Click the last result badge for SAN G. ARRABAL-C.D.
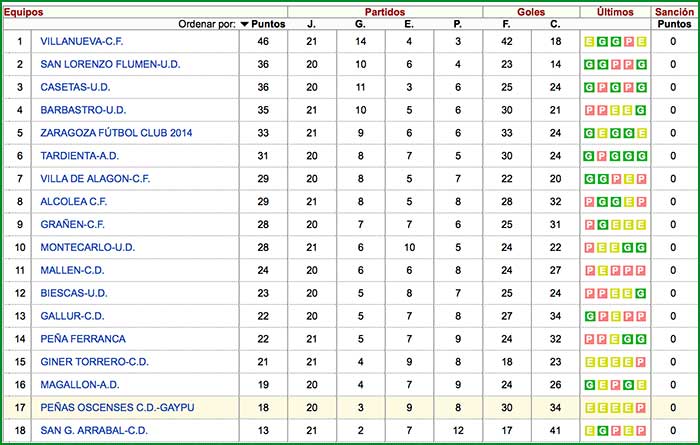Image resolution: width=700 pixels, height=445 pixels. (641, 430)
